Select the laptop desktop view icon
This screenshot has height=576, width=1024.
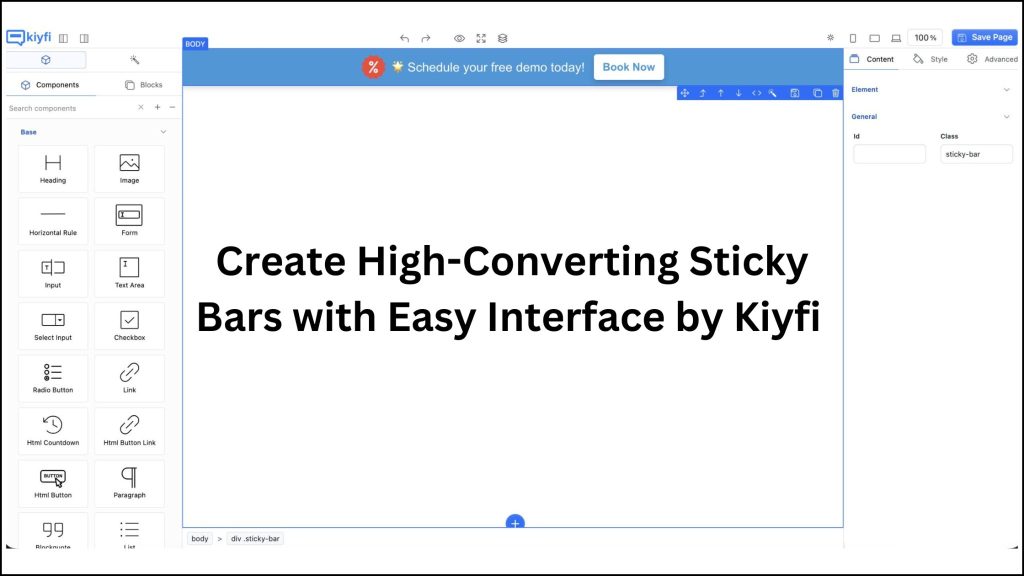pos(896,38)
